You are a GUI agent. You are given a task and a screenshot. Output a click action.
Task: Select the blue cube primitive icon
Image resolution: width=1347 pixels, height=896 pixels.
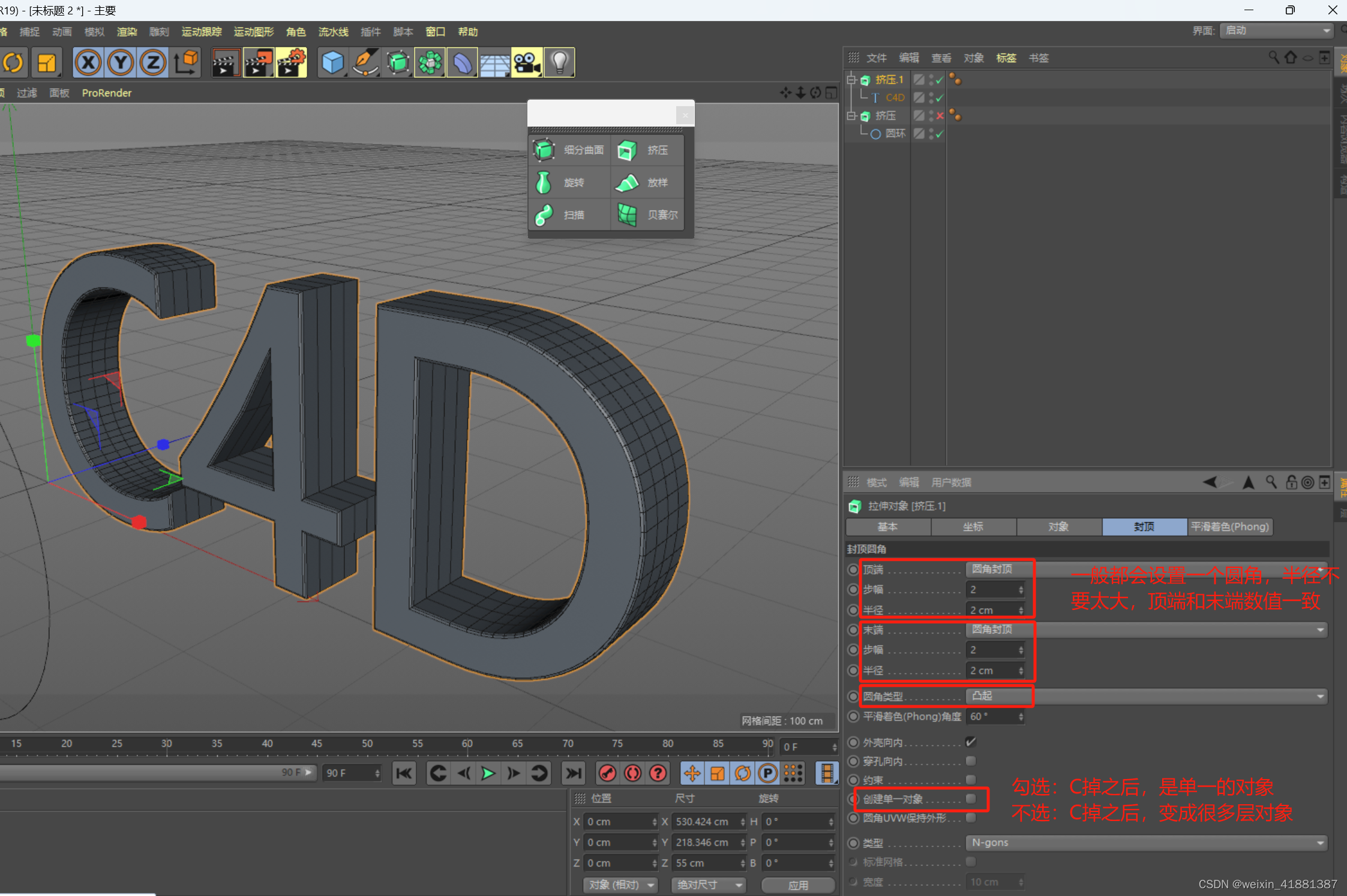tap(332, 62)
